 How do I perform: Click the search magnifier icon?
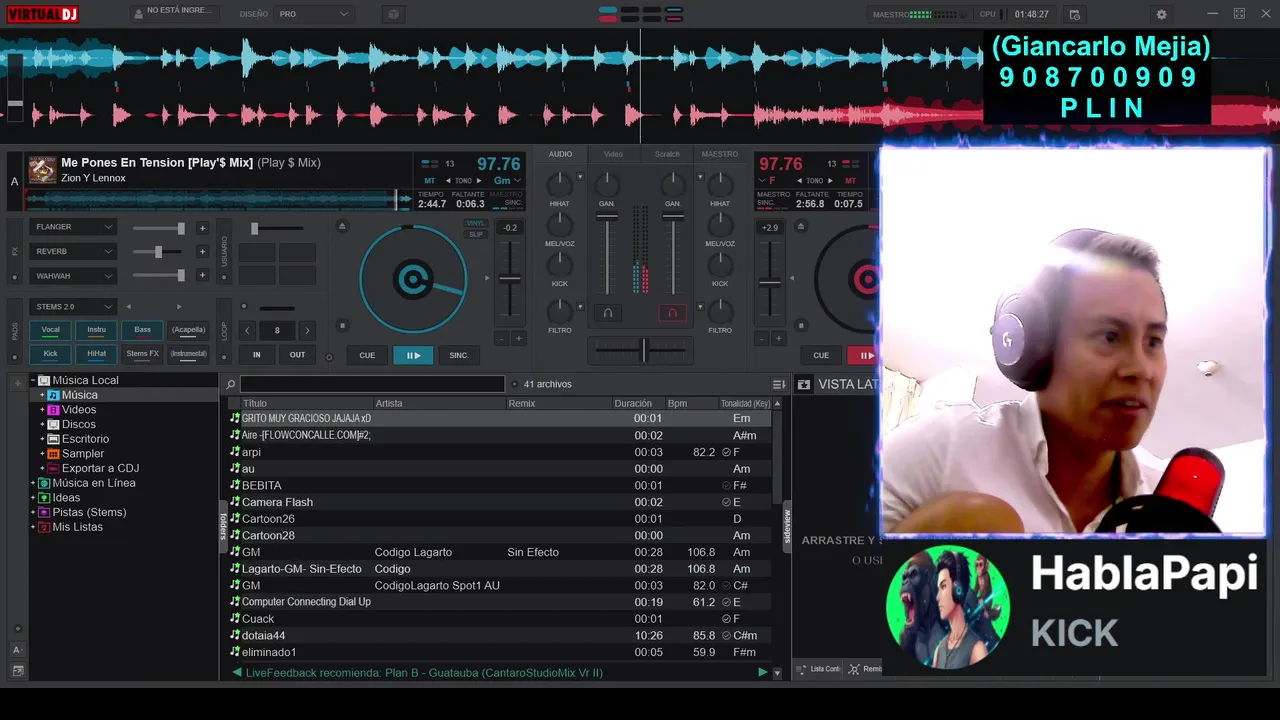coord(231,384)
